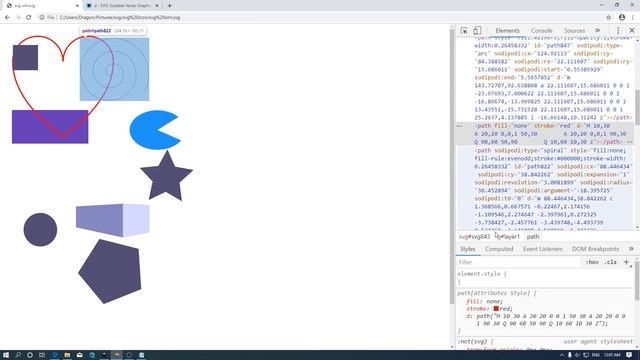Click the element.style rule block

point(545,278)
